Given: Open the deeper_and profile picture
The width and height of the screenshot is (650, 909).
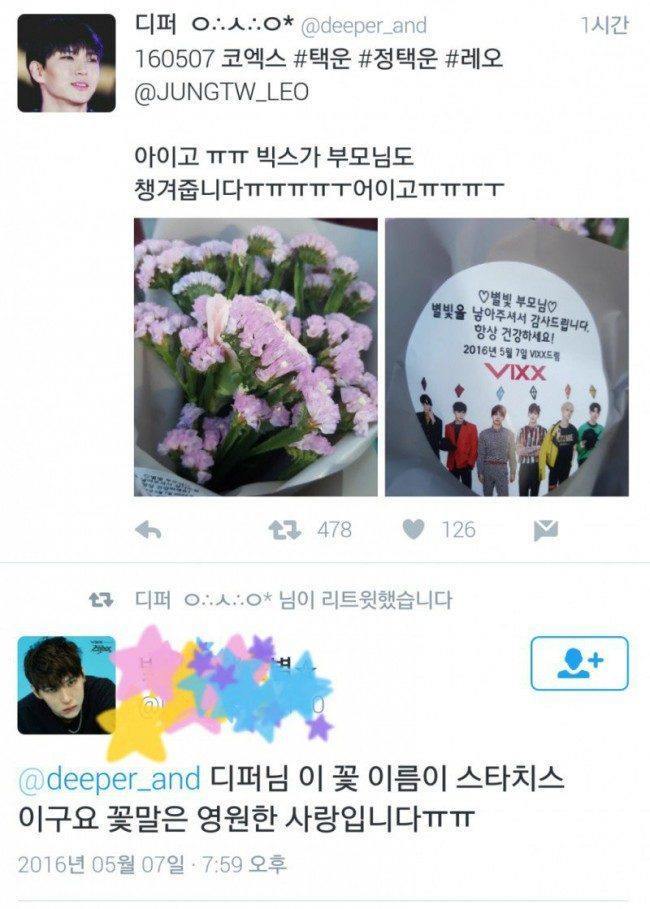Looking at the screenshot, I should click(x=67, y=63).
